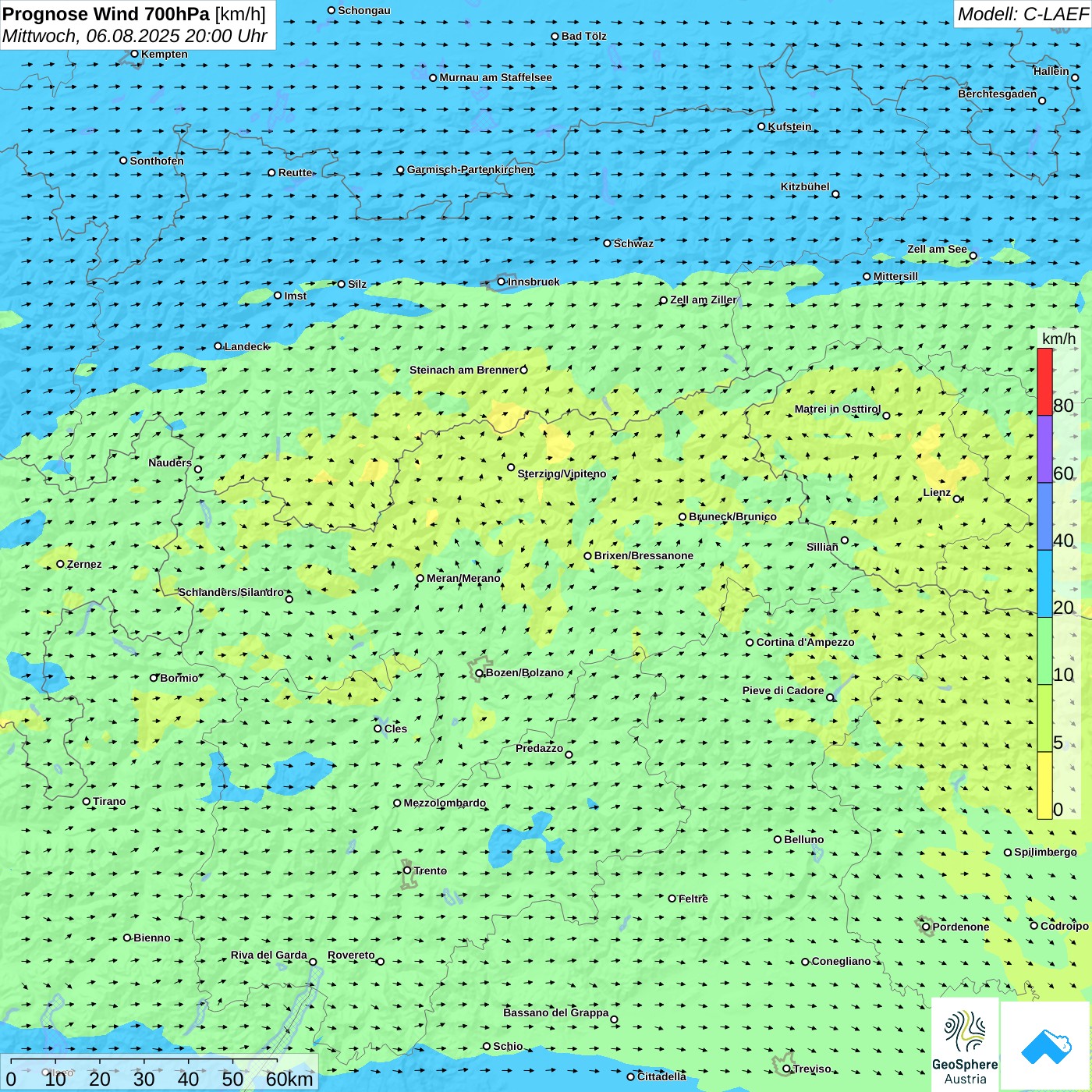
Task: Click the Cittadella city label
Action: (661, 1076)
